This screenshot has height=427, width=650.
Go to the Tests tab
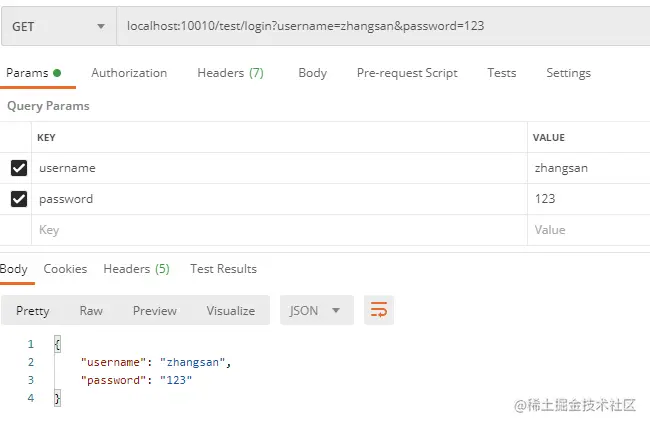click(502, 73)
